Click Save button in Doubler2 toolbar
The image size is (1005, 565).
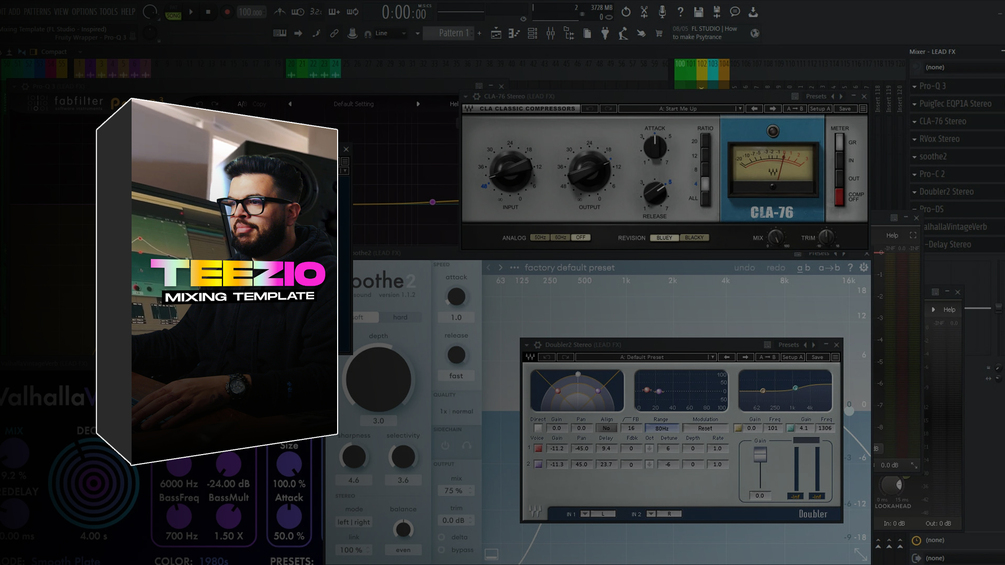click(817, 357)
